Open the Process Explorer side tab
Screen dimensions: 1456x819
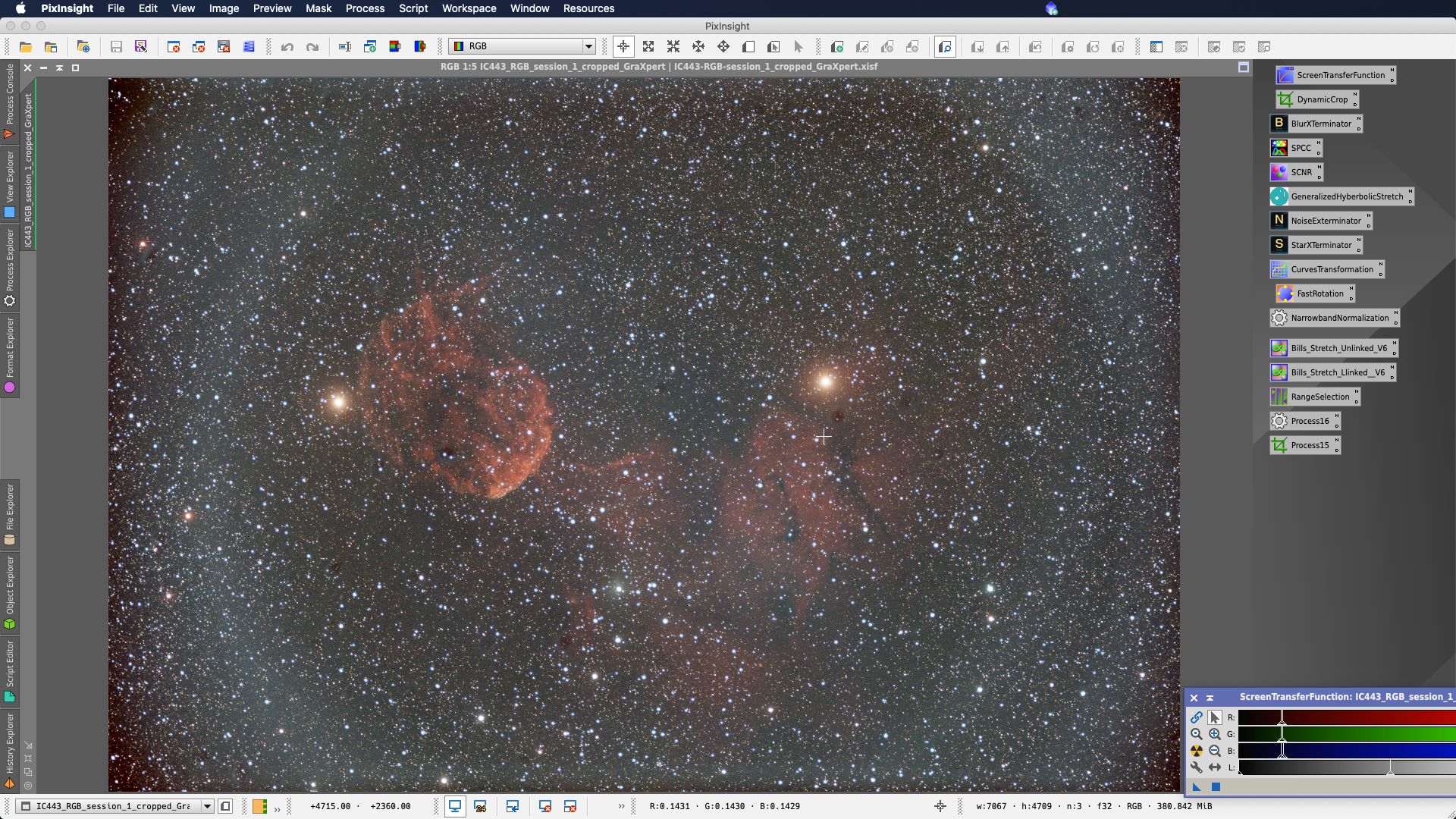coord(9,268)
